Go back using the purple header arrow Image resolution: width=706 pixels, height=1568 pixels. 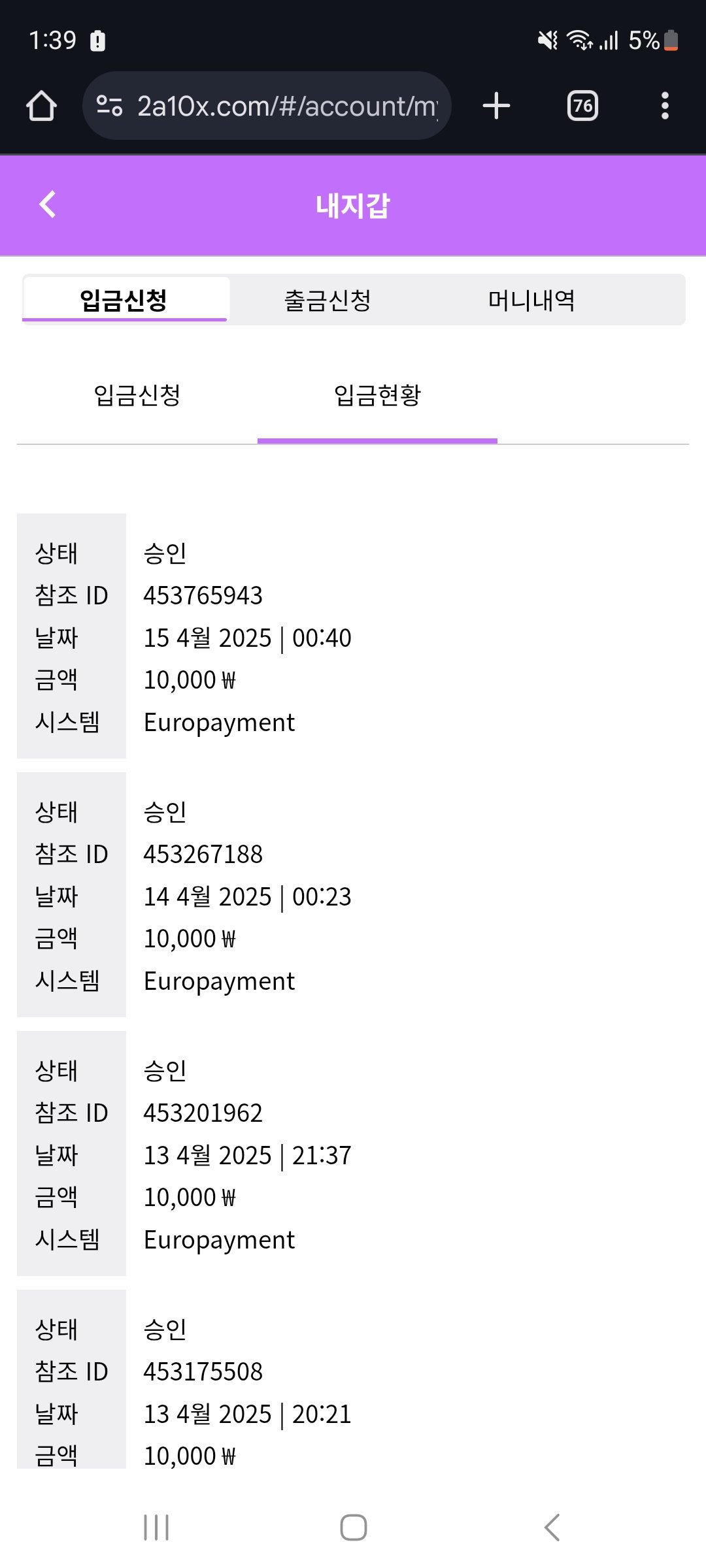pyautogui.click(x=48, y=204)
